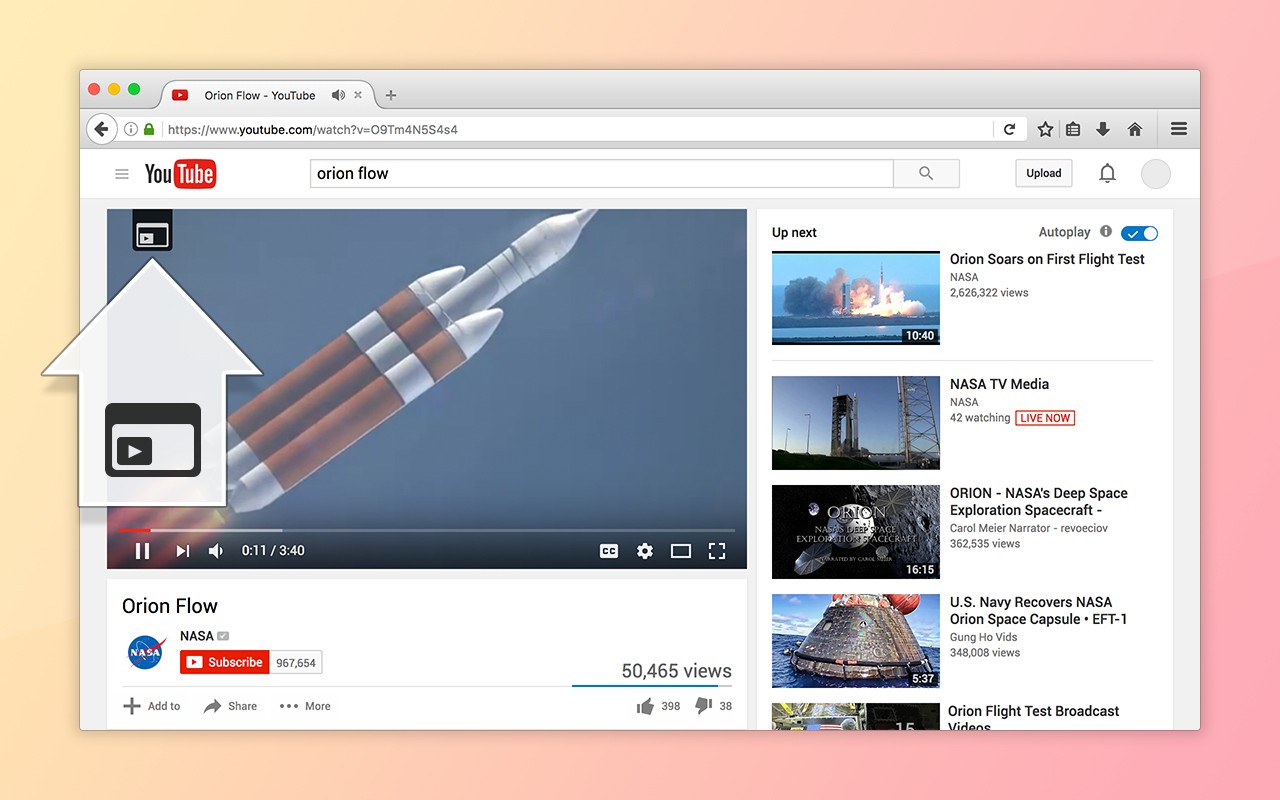Reload the page in the address bar
This screenshot has width=1280, height=800.
click(1010, 129)
